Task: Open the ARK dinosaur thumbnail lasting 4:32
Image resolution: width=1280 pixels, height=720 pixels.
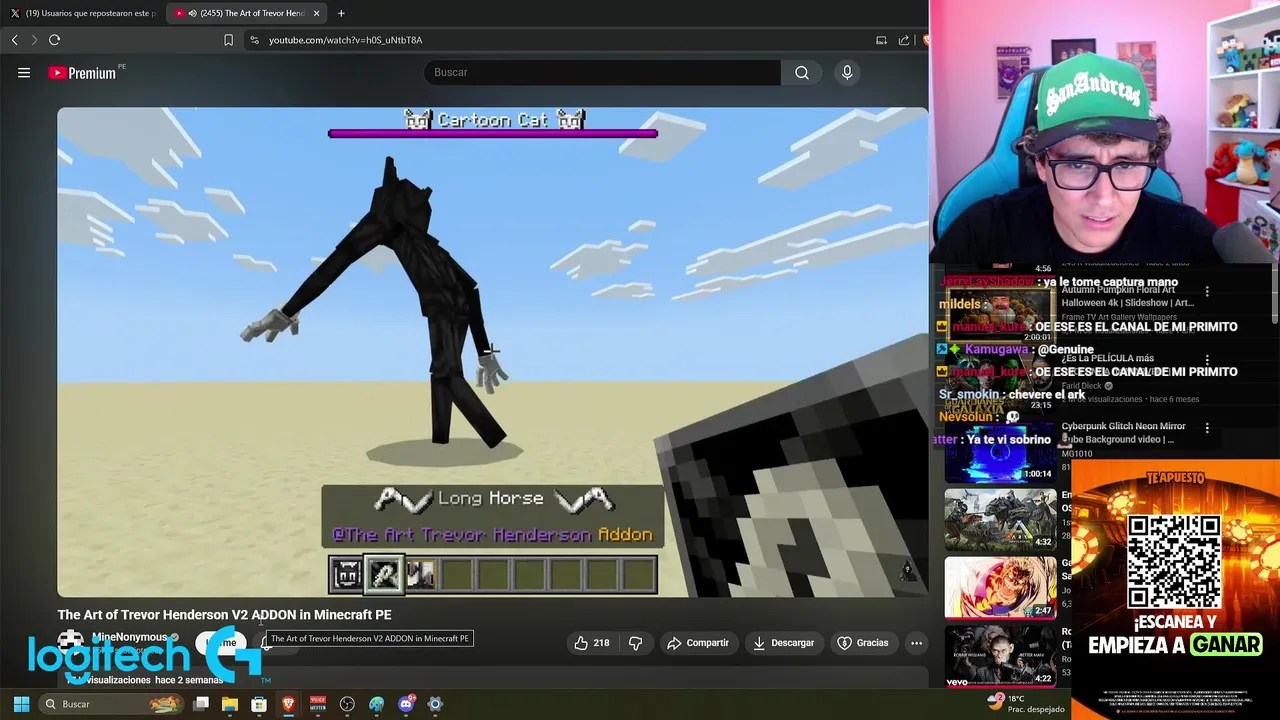Action: pyautogui.click(x=1000, y=520)
